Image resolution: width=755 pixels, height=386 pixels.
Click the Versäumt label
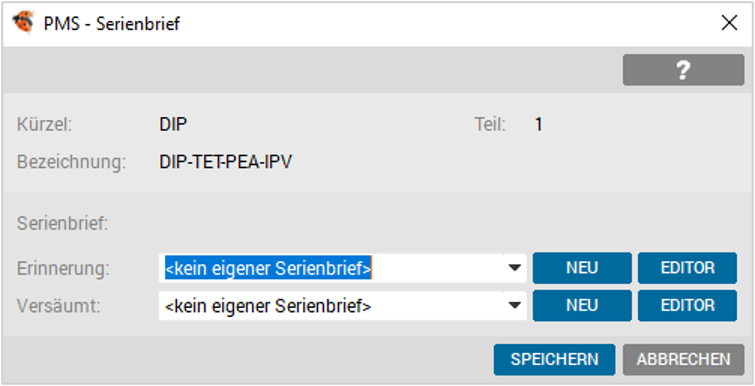click(x=59, y=306)
